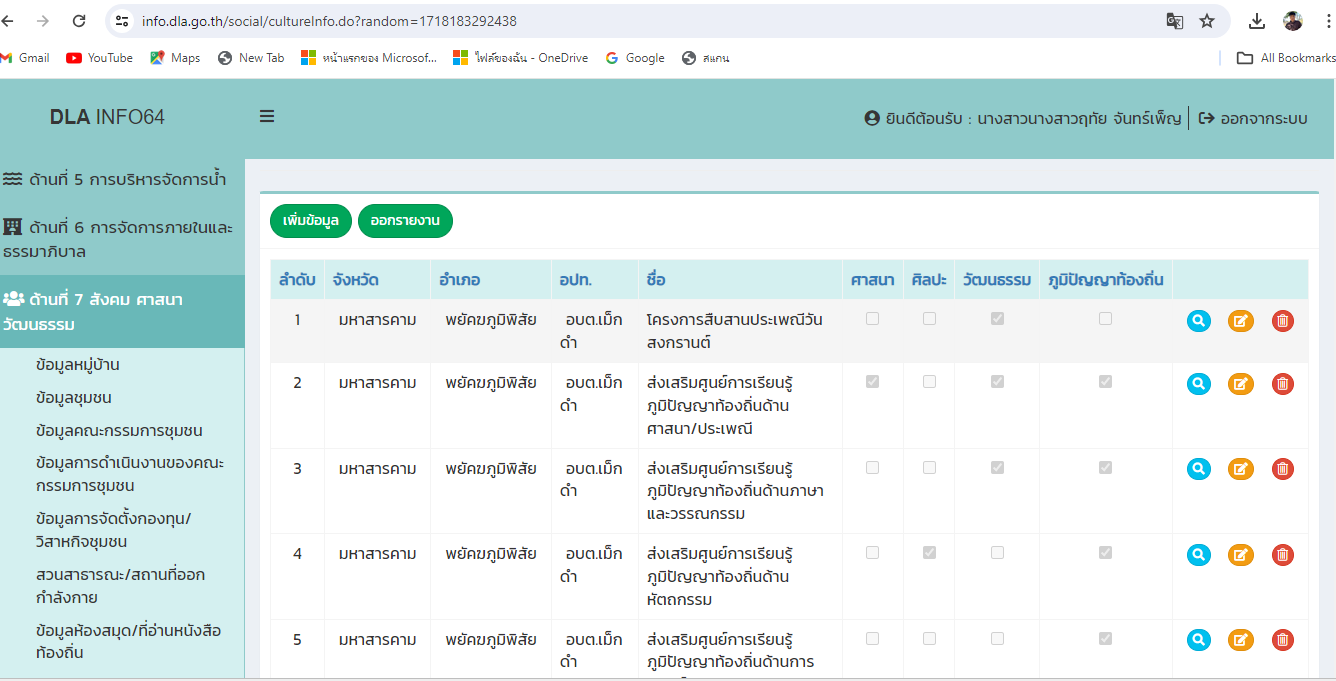Click the browser back arrow

(9, 21)
